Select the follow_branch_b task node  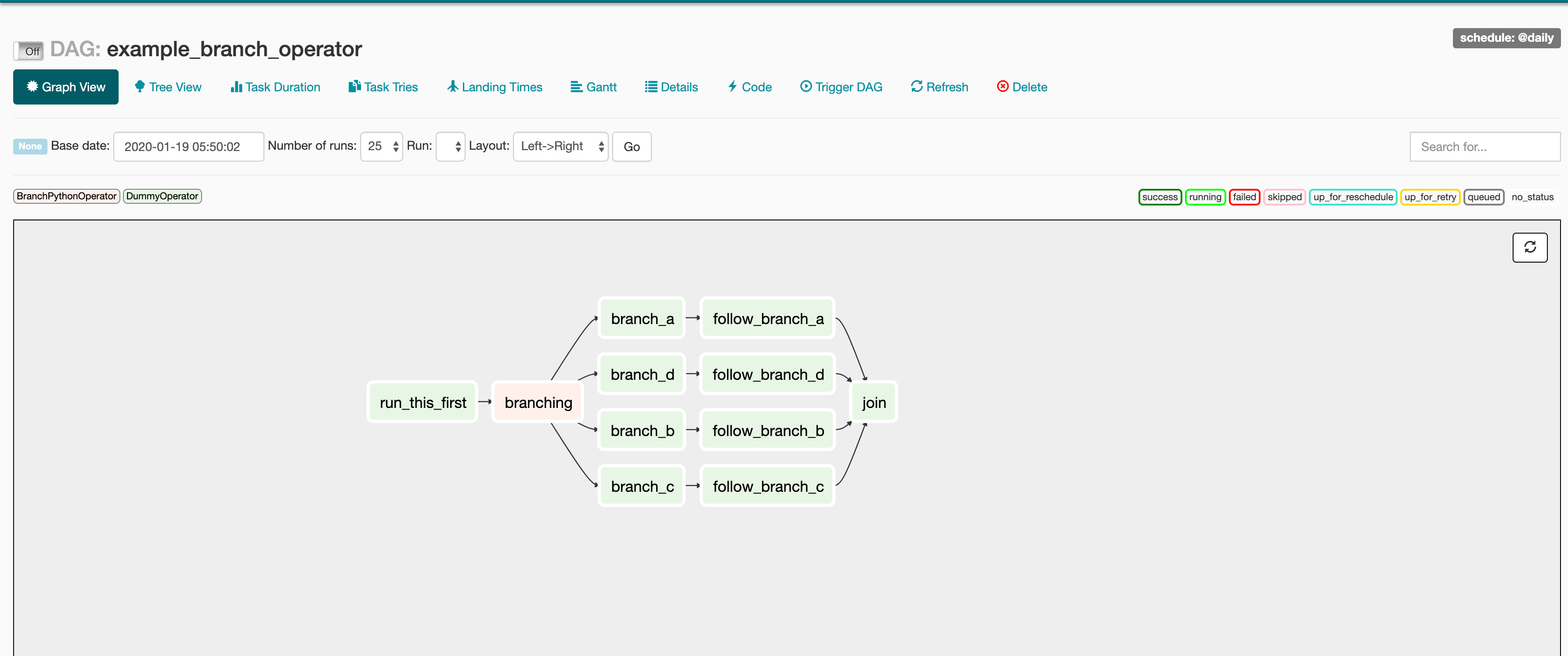pos(768,430)
